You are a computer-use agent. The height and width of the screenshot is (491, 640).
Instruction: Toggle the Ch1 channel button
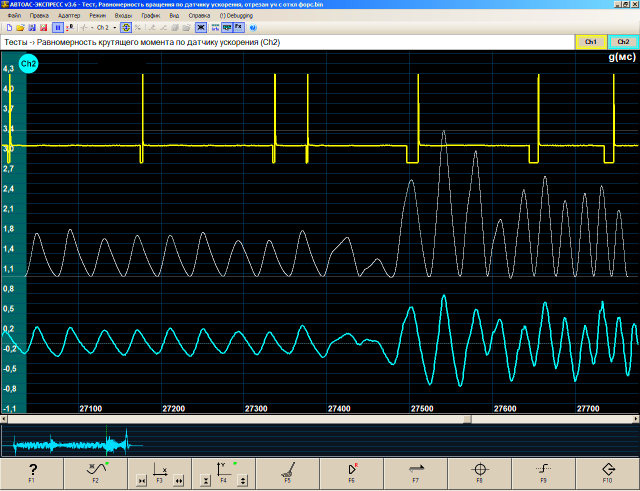click(590, 42)
